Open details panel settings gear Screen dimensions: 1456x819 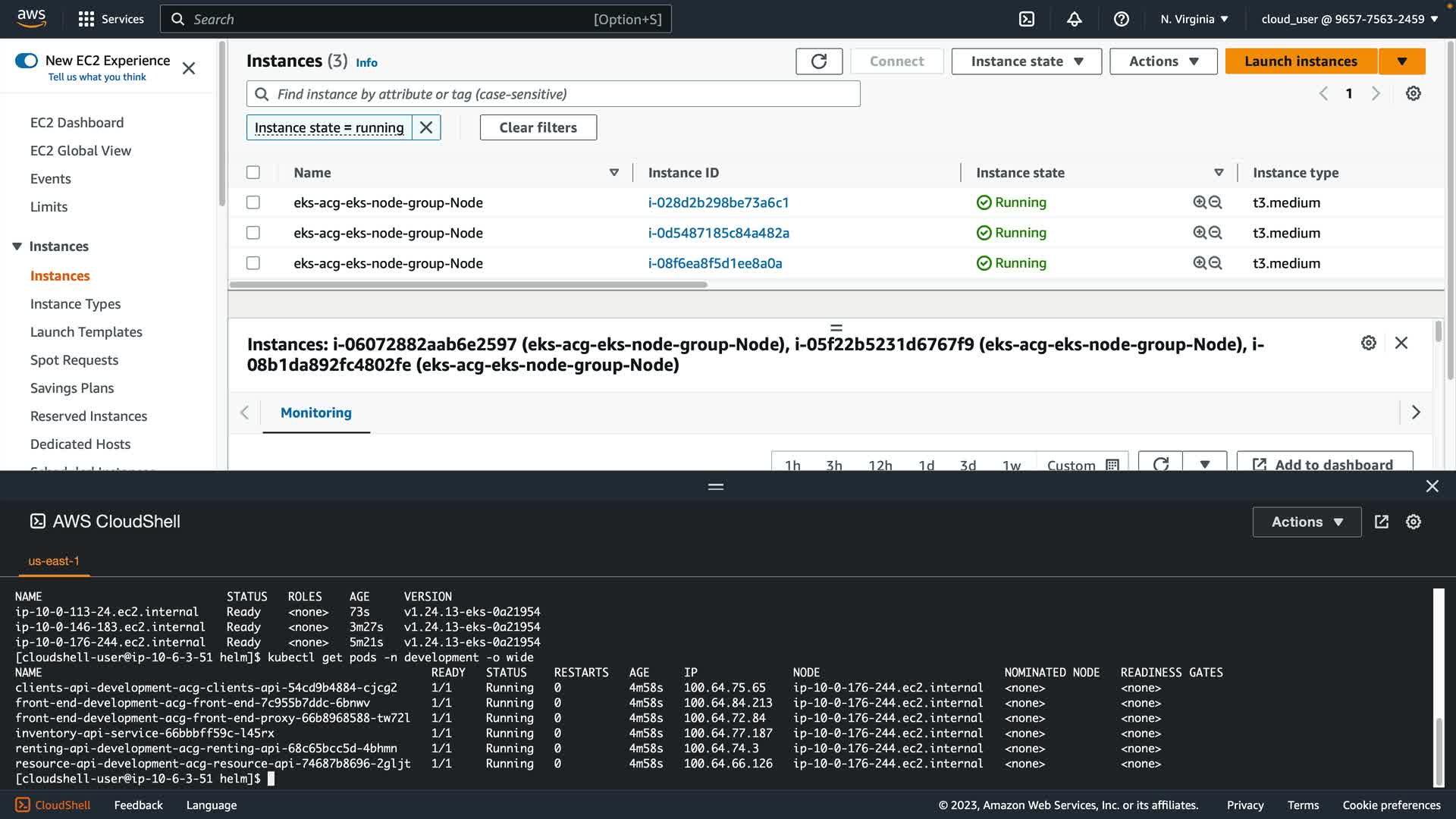pos(1368,343)
